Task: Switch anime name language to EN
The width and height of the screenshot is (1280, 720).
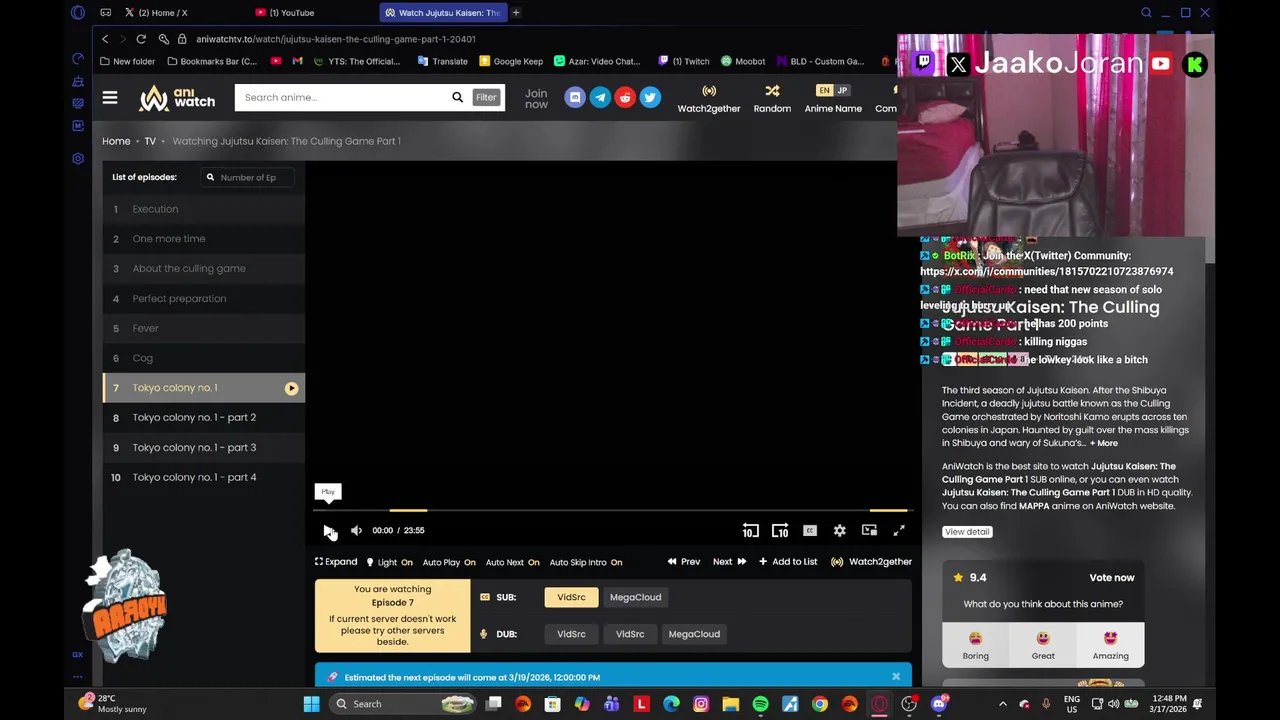Action: pyautogui.click(x=824, y=90)
